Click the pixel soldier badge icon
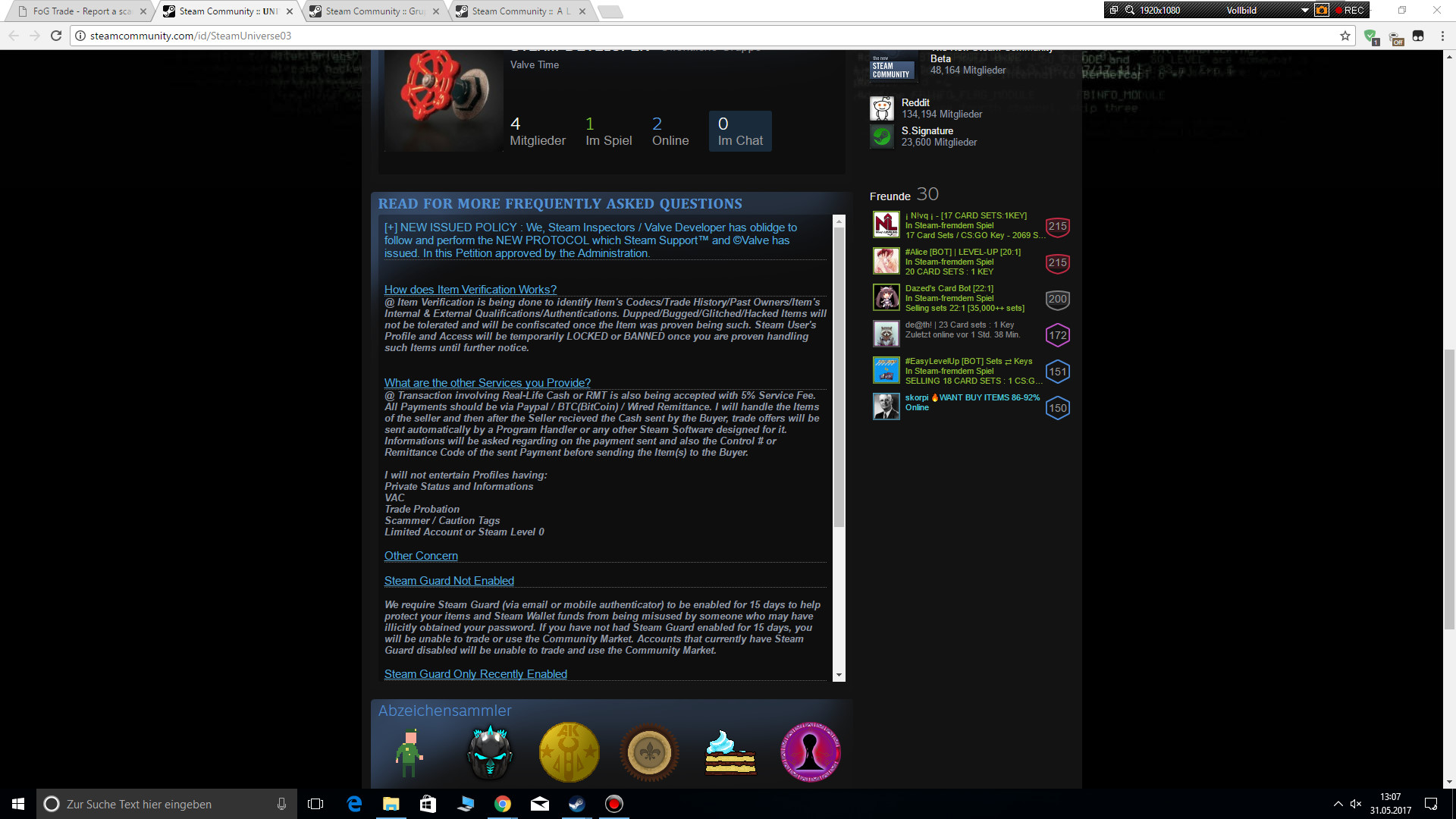Image resolution: width=1456 pixels, height=819 pixels. pos(409,752)
